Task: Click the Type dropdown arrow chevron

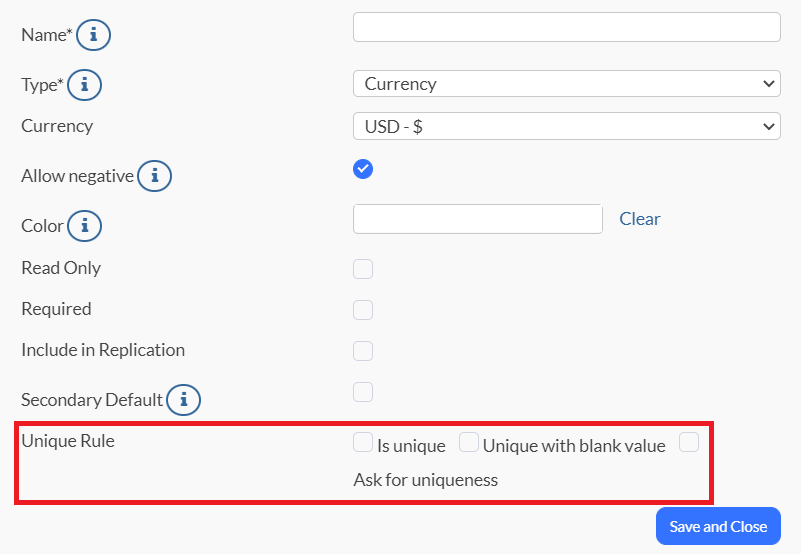Action: [768, 84]
